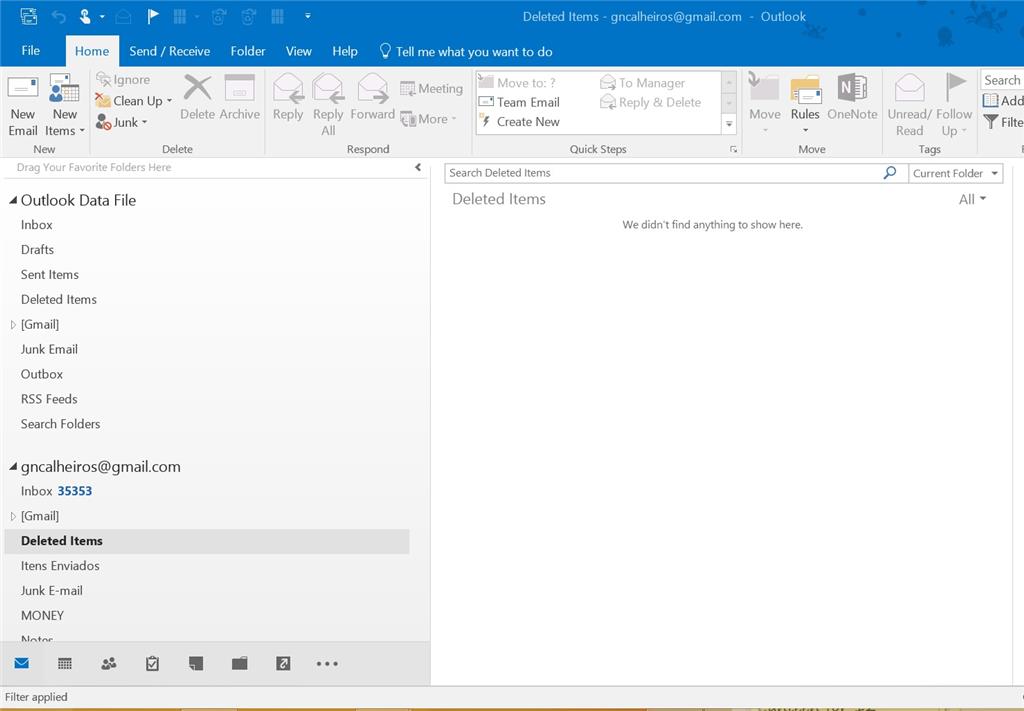1024x711 pixels.
Task: Click the Archive button
Action: [240, 97]
